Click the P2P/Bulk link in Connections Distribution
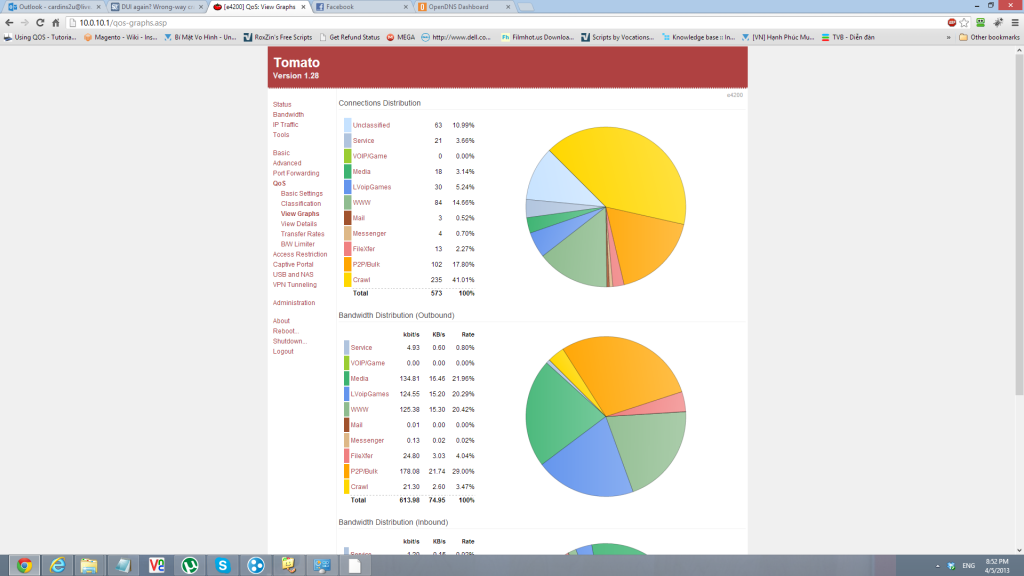Image resolution: width=1024 pixels, height=576 pixels. pyautogui.click(x=367, y=265)
